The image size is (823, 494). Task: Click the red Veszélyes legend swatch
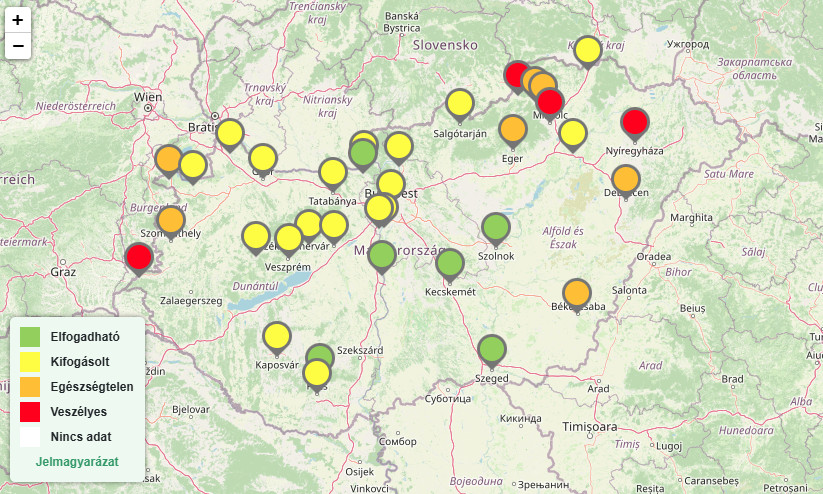pyautogui.click(x=31, y=411)
